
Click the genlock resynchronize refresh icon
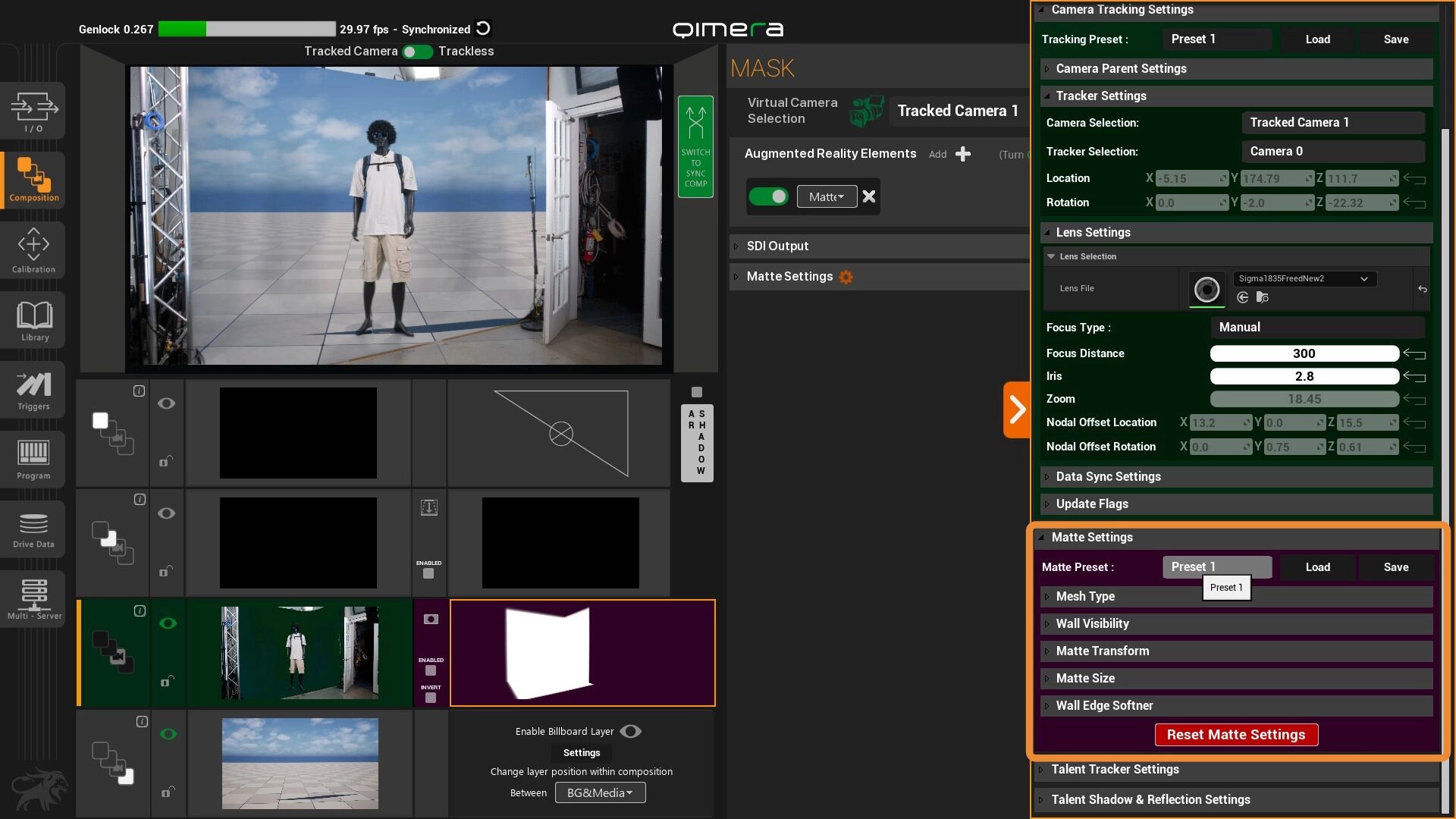pyautogui.click(x=483, y=29)
